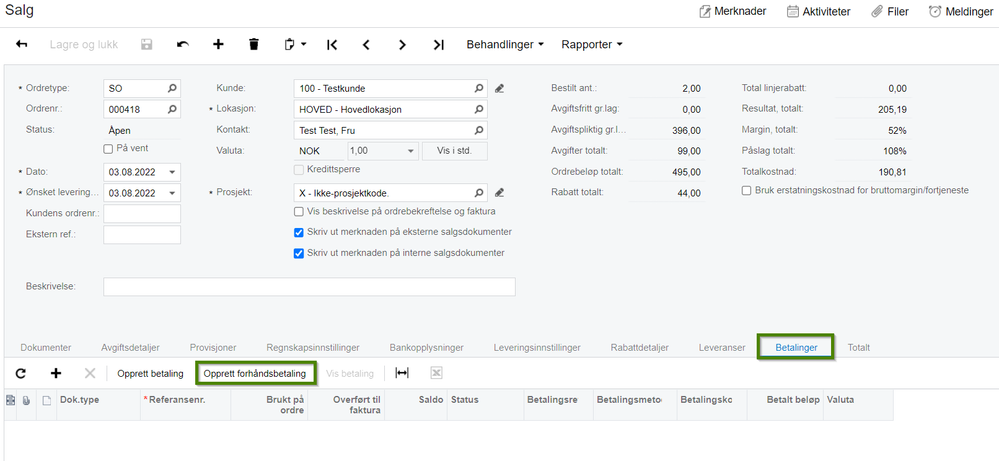This screenshot has width=999, height=461.
Task: Add a new sales order with toolbar plus
Action: pos(218,45)
